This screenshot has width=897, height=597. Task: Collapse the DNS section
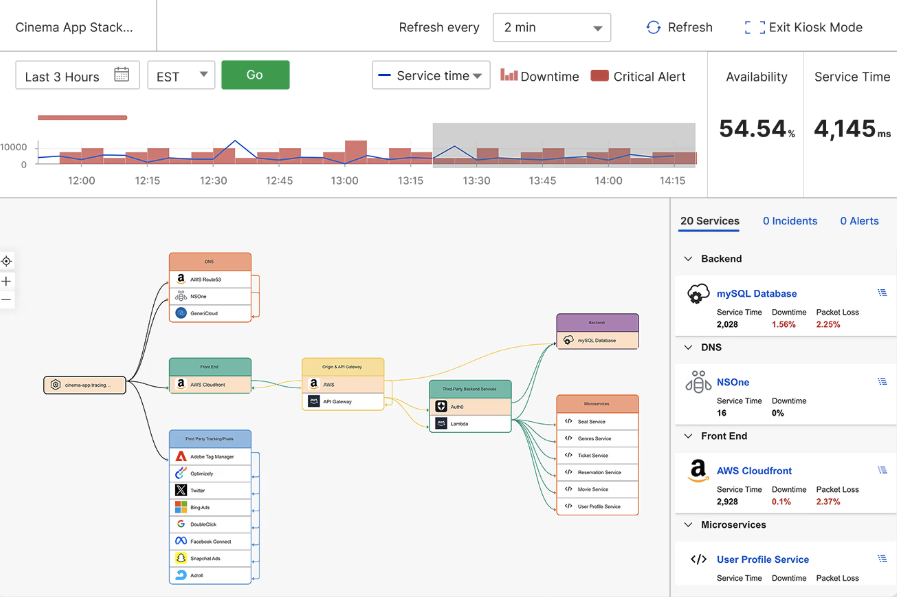click(x=688, y=347)
